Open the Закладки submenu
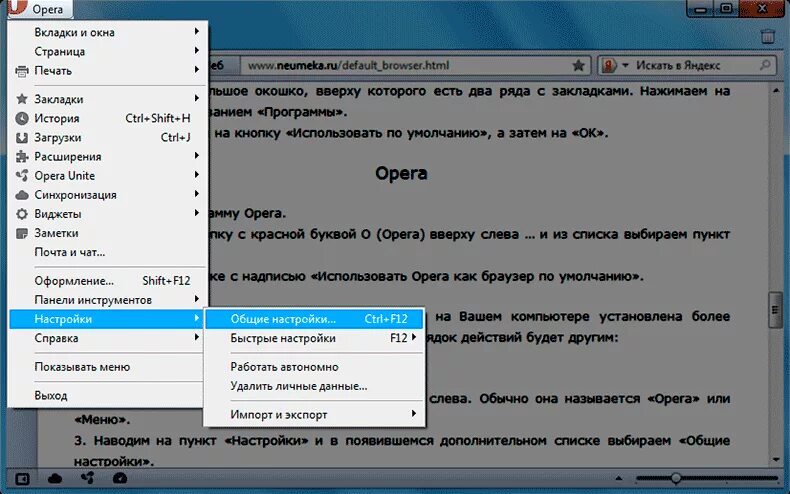The image size is (790, 494). 108,99
